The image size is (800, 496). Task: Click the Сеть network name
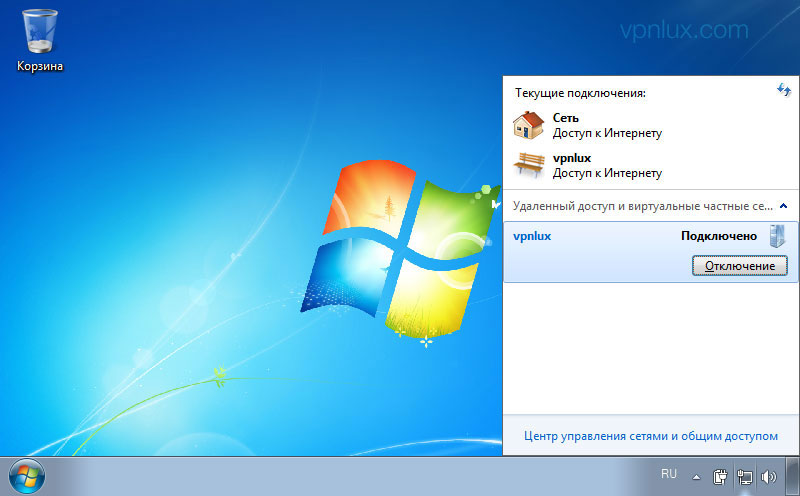565,118
